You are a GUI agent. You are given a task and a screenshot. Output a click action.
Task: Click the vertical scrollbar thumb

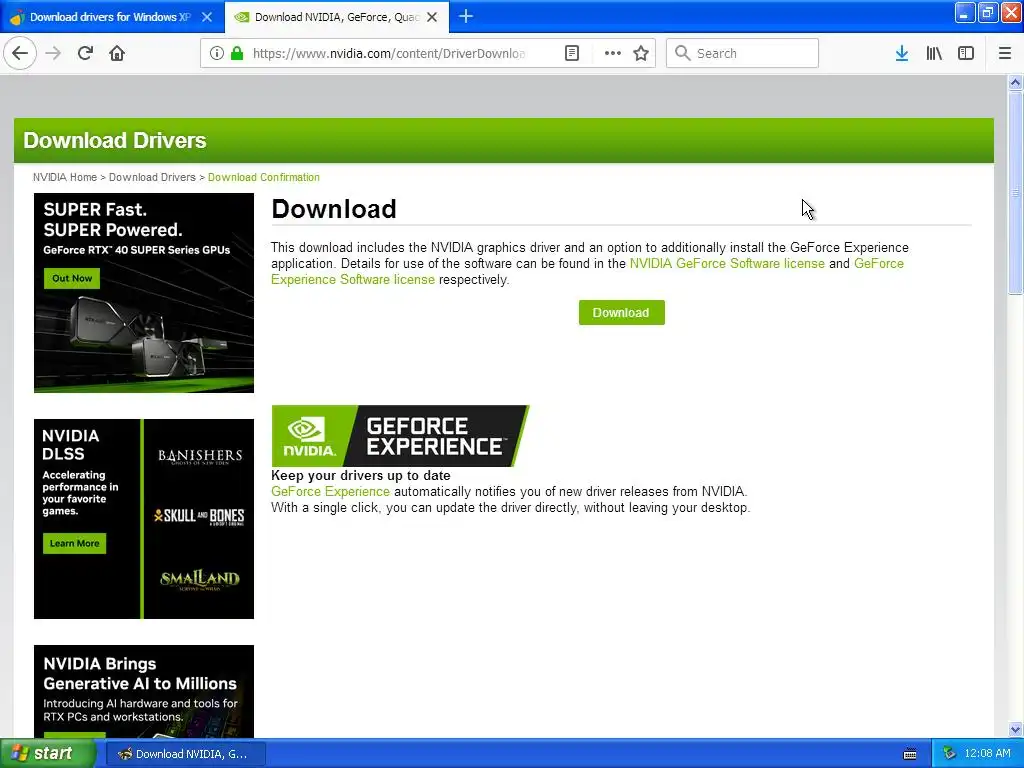(x=1015, y=193)
